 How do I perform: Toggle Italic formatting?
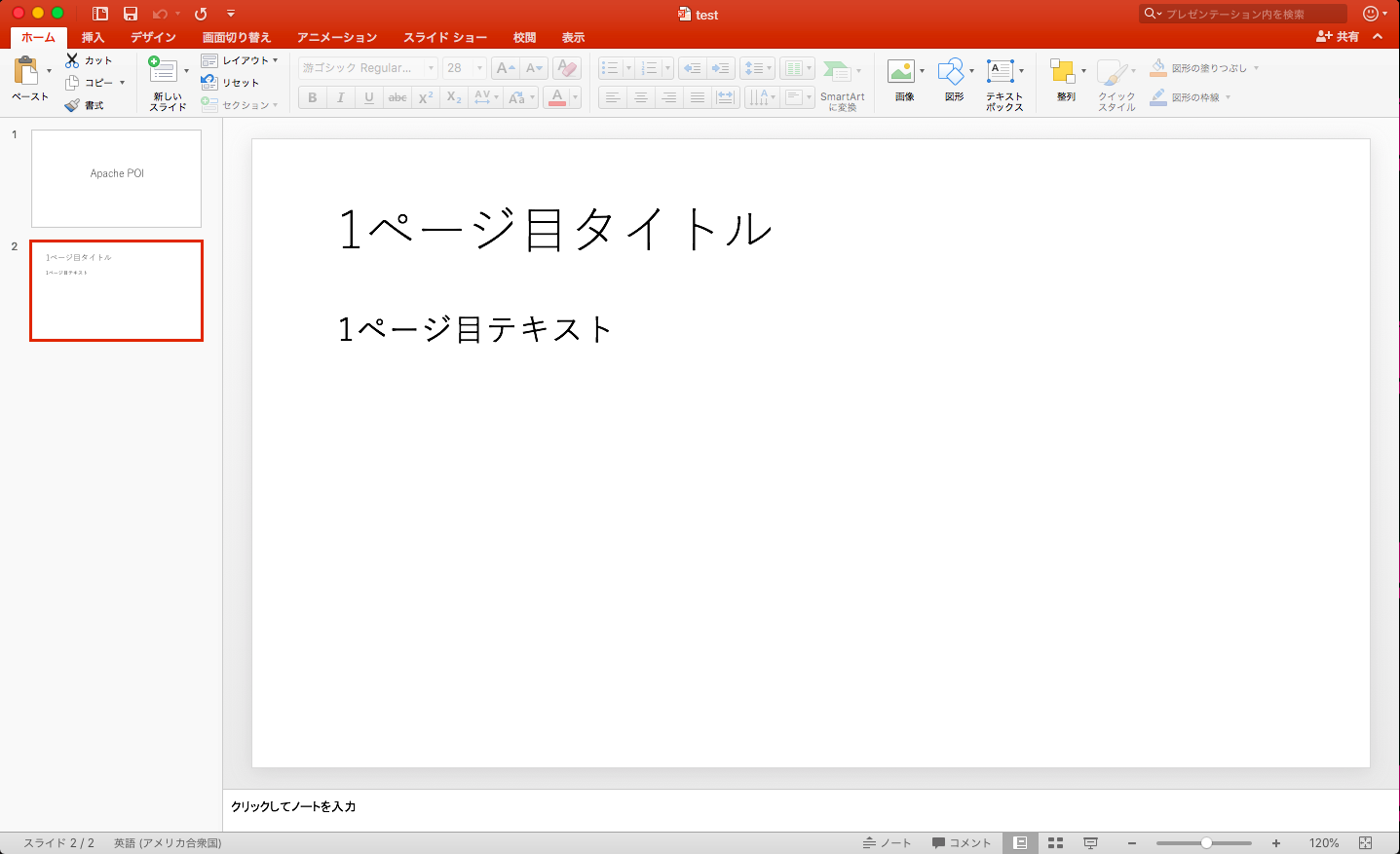(340, 97)
